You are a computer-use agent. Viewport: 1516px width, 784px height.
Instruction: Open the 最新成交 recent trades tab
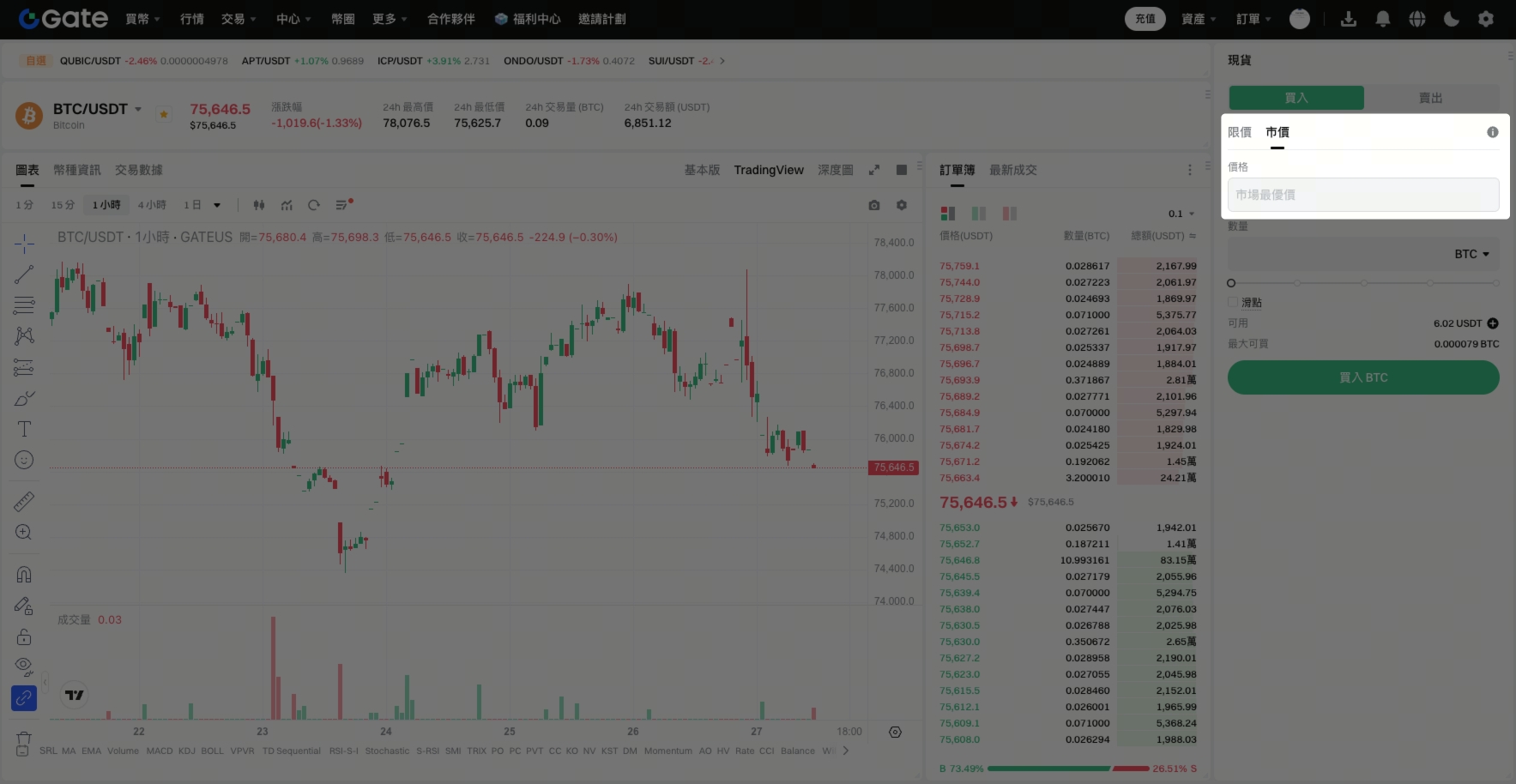1012,170
